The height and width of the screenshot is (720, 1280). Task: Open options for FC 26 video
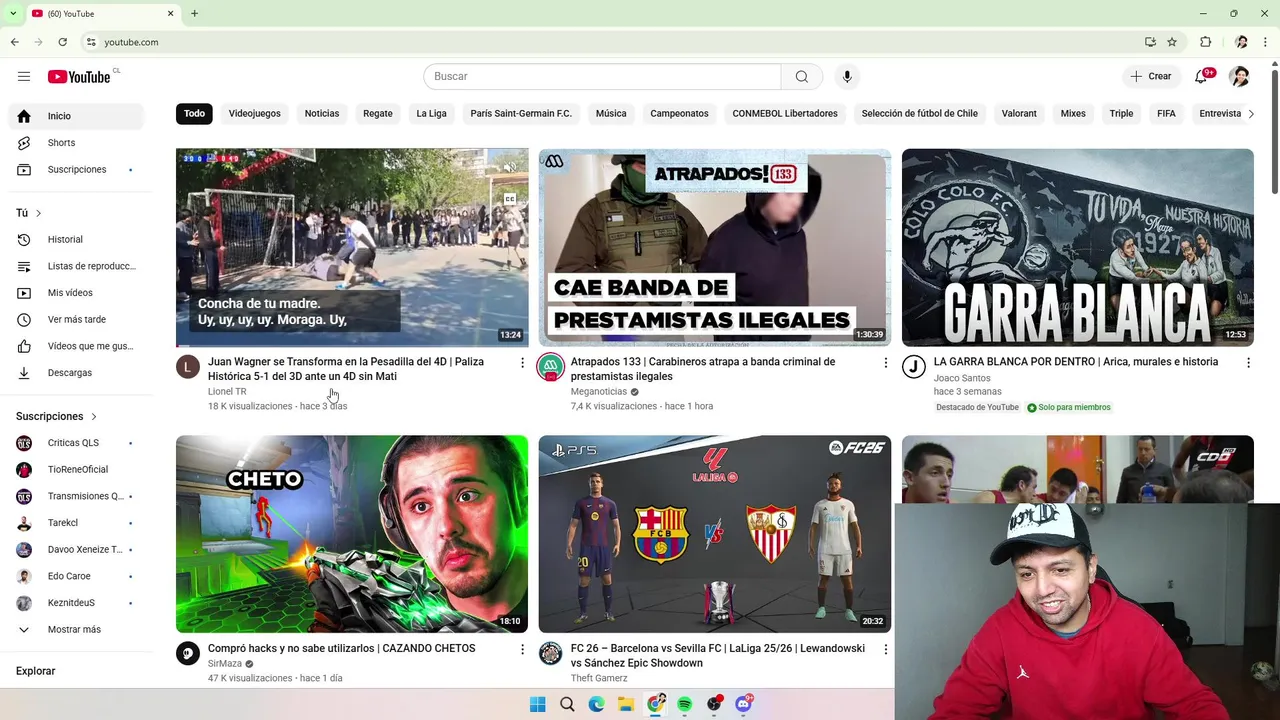tap(885, 650)
